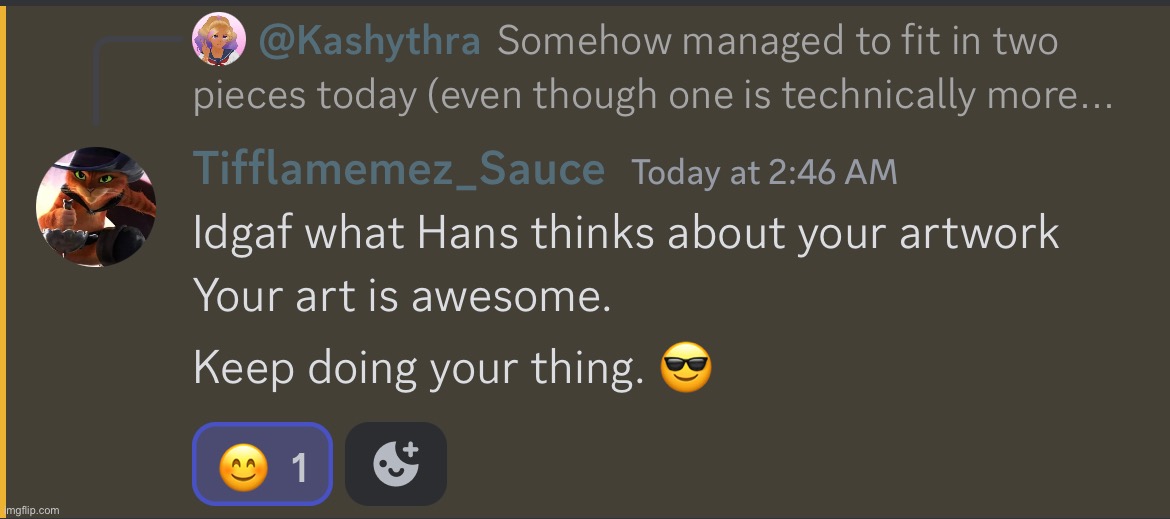Open the @Kashythra mention in reply
Image resolution: width=1170 pixels, height=519 pixels.
tap(369, 42)
